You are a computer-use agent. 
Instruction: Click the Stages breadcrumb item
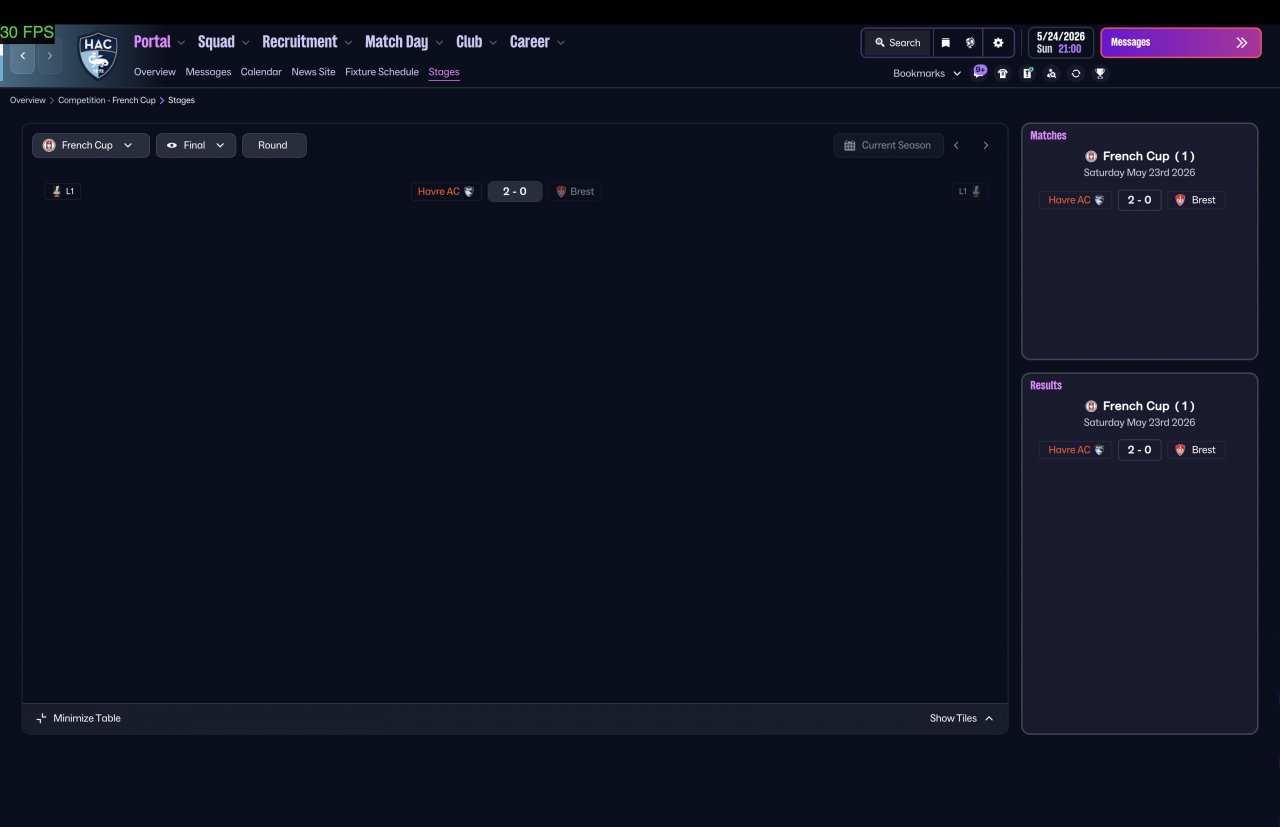coord(181,100)
